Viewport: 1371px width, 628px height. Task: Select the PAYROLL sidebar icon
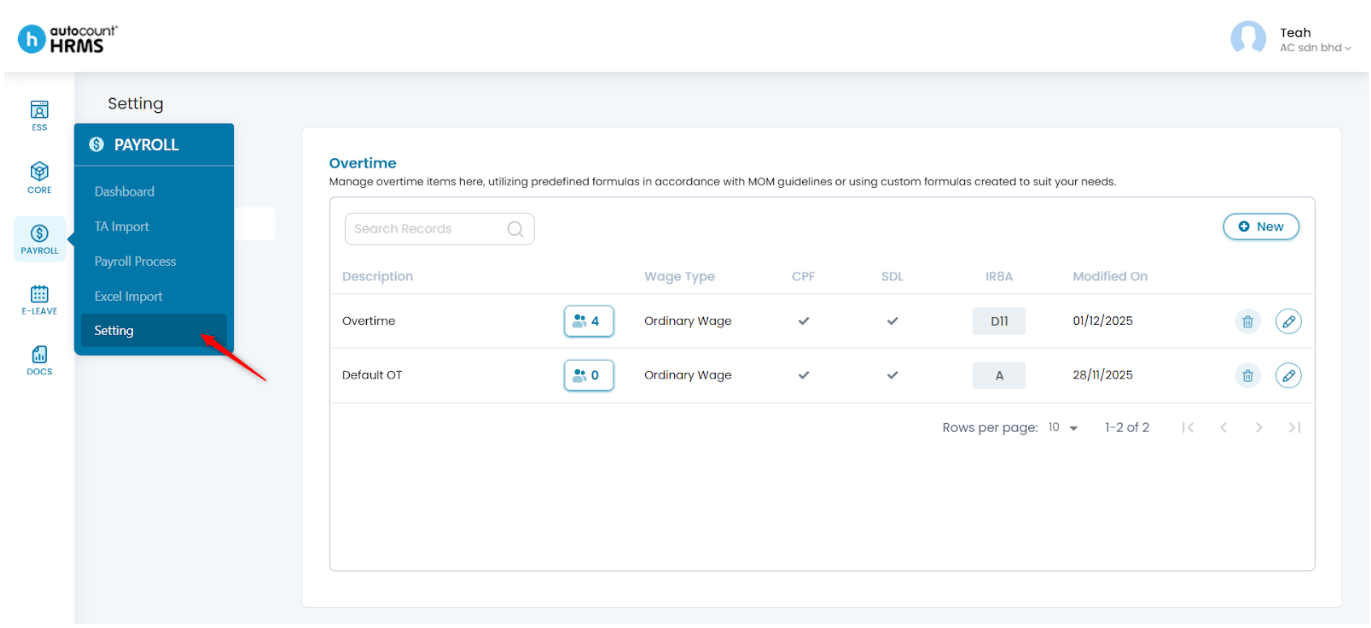tap(40, 239)
